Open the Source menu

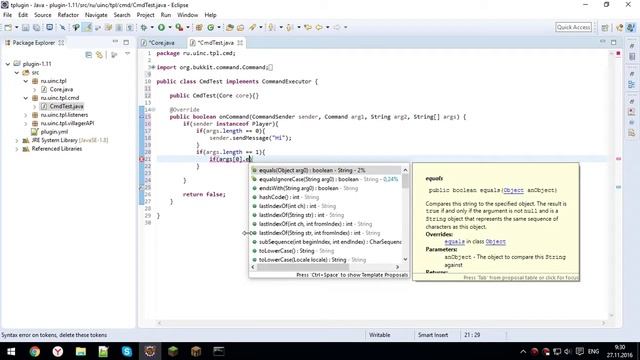(x=42, y=15)
